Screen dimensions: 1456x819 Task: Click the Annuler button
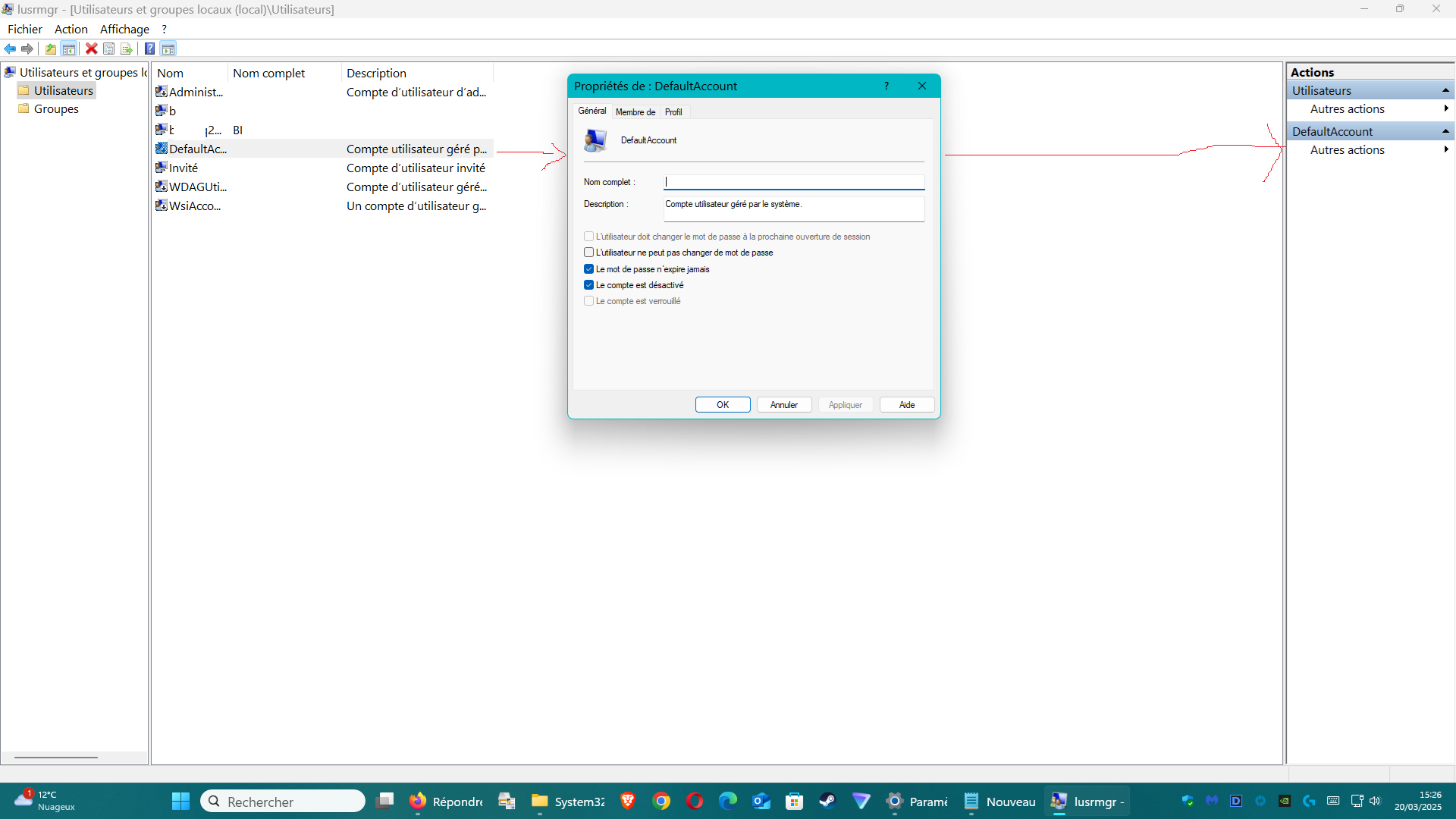click(x=783, y=405)
